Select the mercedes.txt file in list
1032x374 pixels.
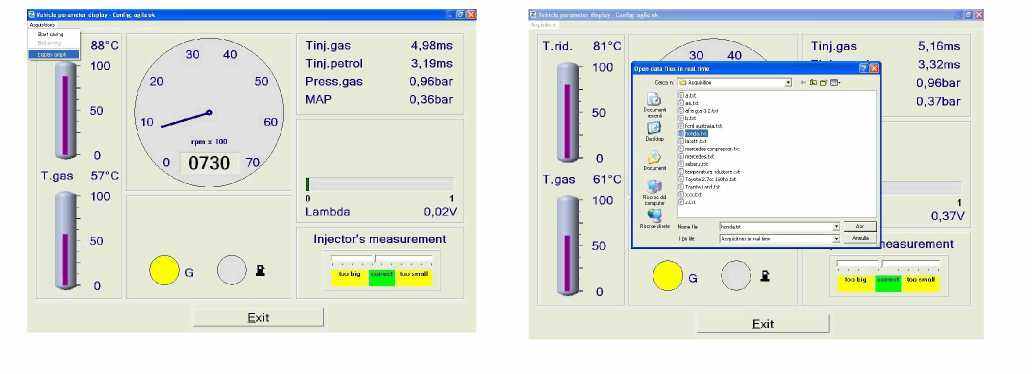[699, 157]
